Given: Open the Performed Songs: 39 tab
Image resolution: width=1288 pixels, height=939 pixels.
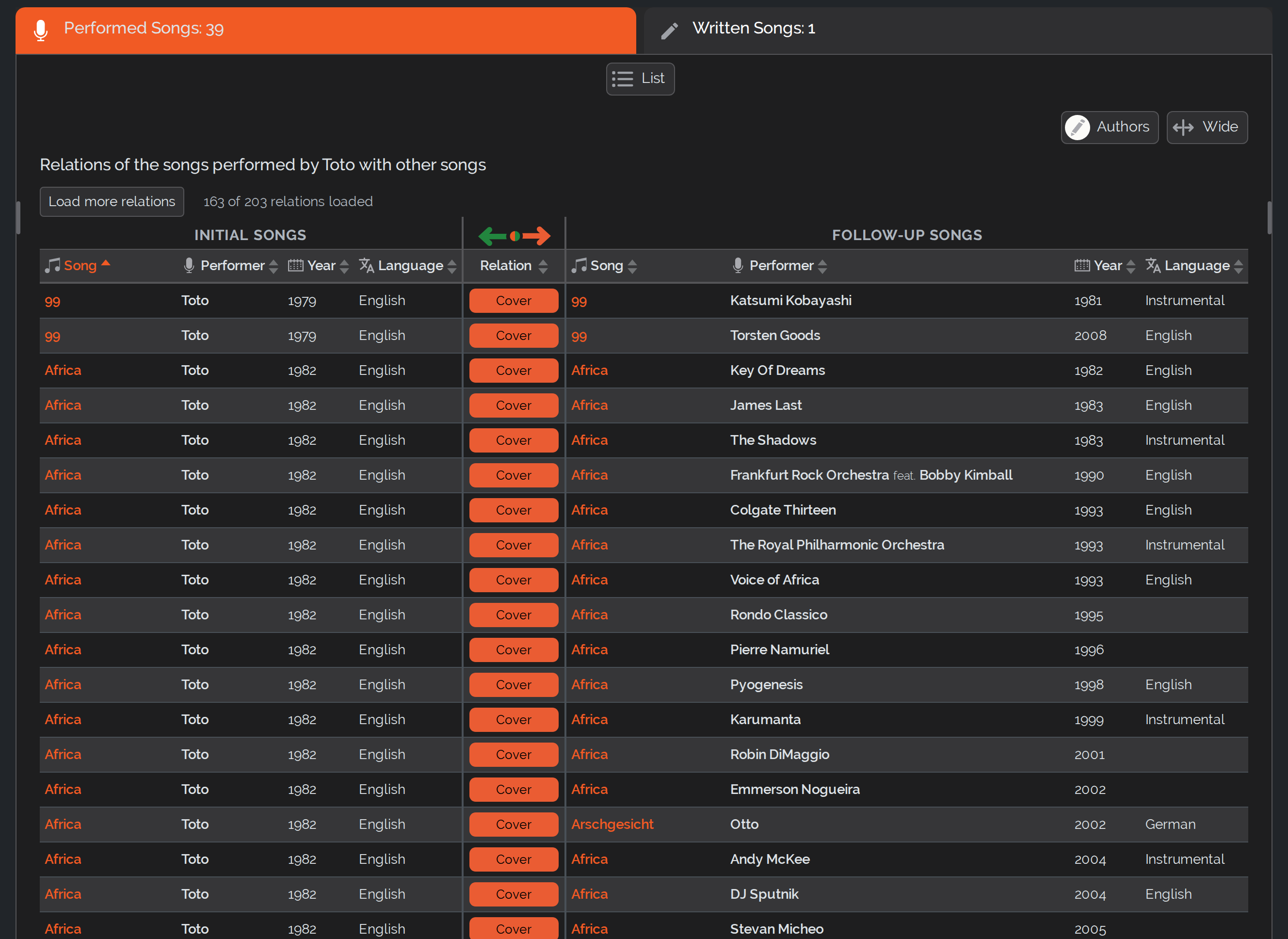Looking at the screenshot, I should point(325,30).
